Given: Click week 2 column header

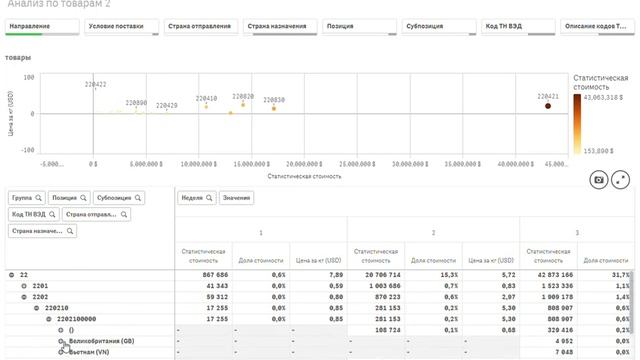Looking at the screenshot, I should pyautogui.click(x=433, y=233).
